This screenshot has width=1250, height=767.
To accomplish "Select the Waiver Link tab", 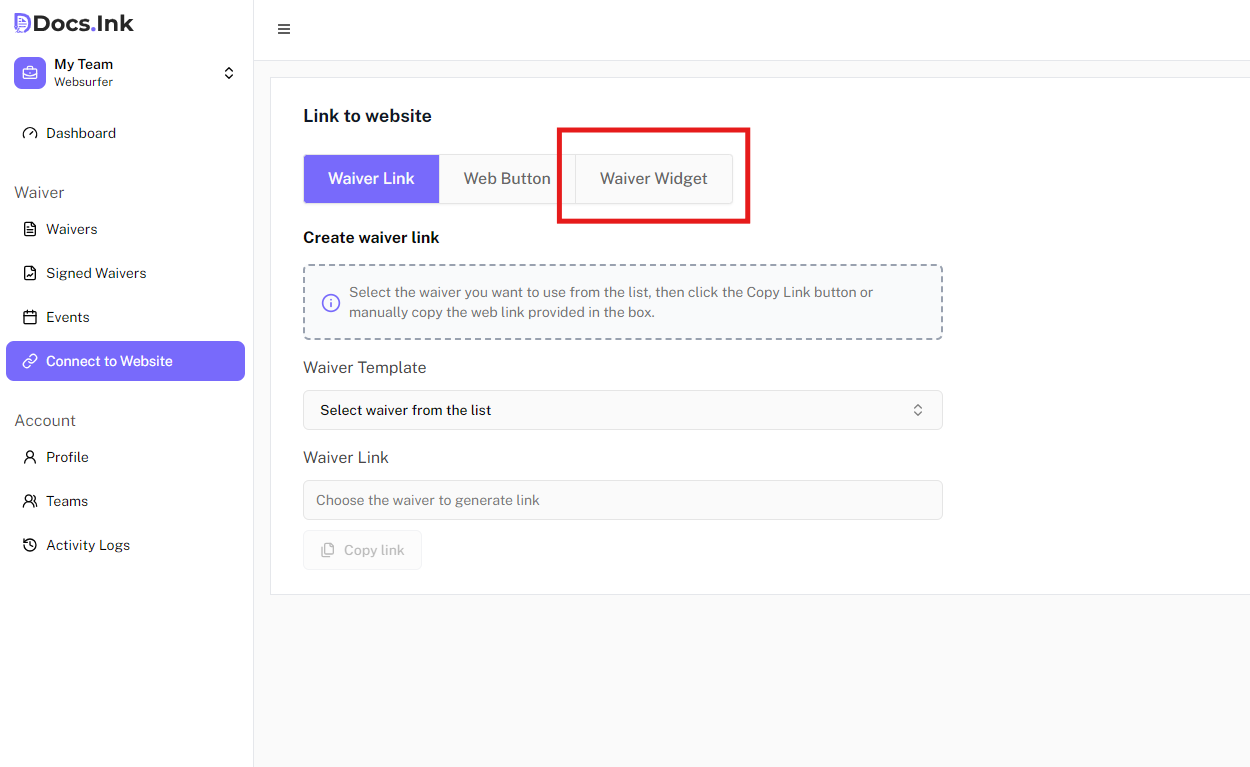I will point(371,179).
